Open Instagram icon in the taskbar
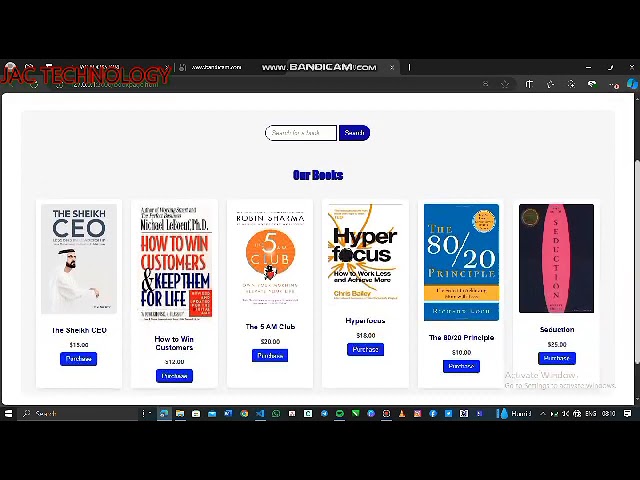This screenshot has width=640, height=480. tap(418, 413)
